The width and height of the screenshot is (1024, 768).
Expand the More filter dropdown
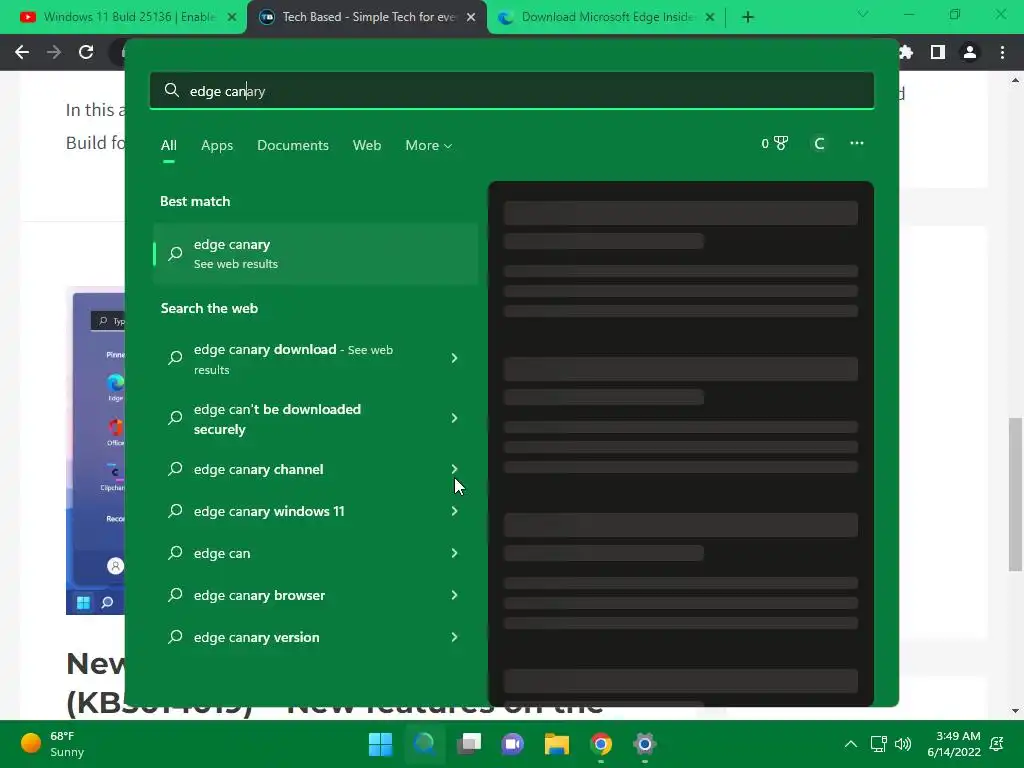coord(428,146)
